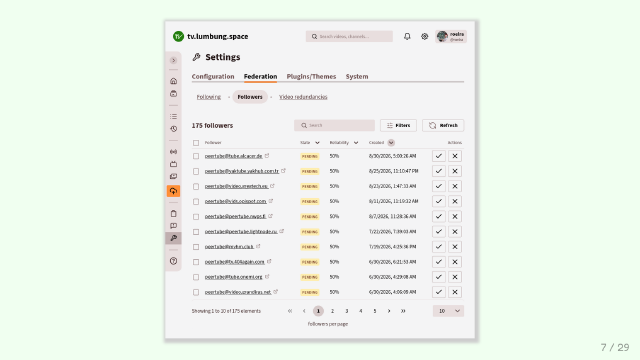Screen dimensions: 640x360
Task: Open the Following sub-tab
Action: pyautogui.click(x=209, y=97)
